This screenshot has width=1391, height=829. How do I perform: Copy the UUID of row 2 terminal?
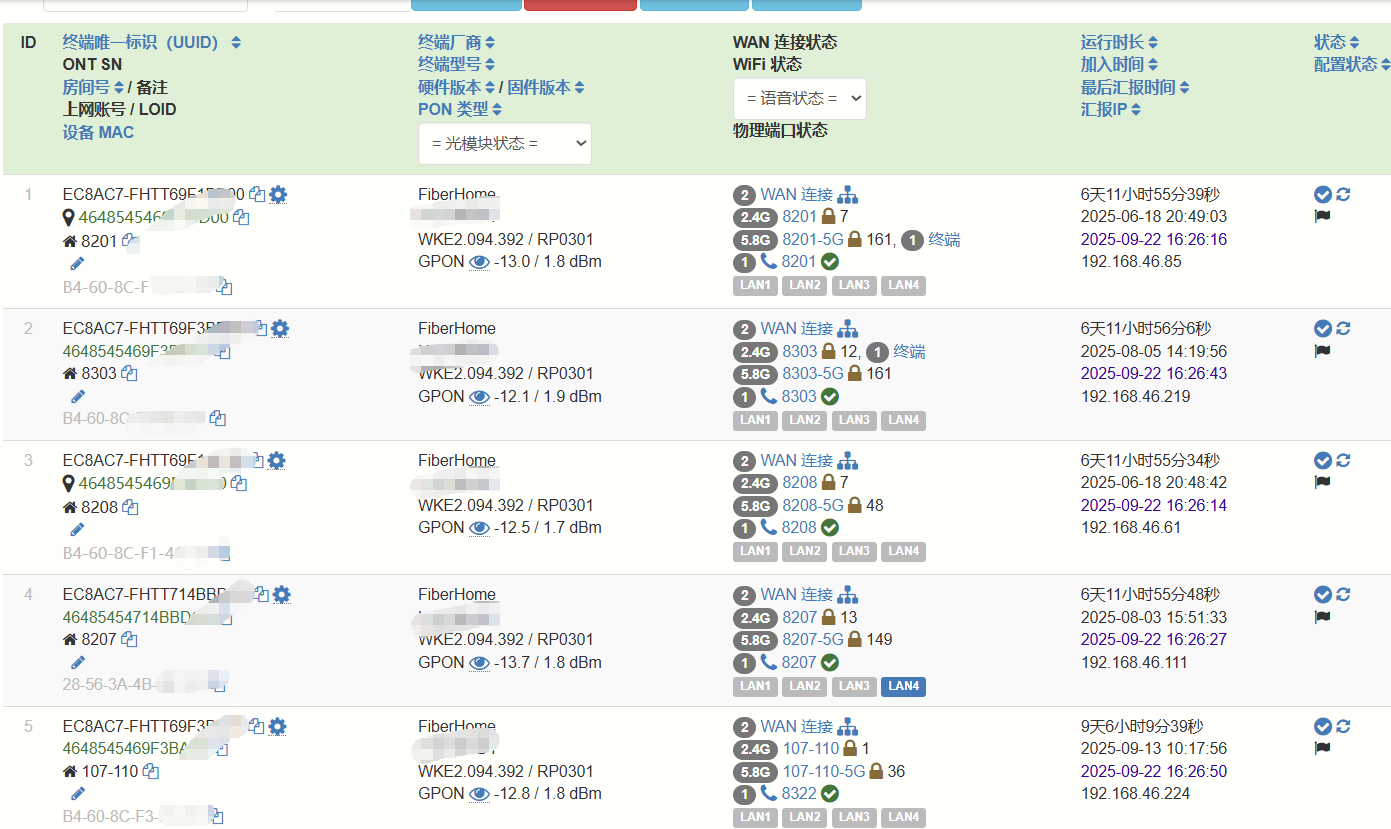tap(261, 329)
